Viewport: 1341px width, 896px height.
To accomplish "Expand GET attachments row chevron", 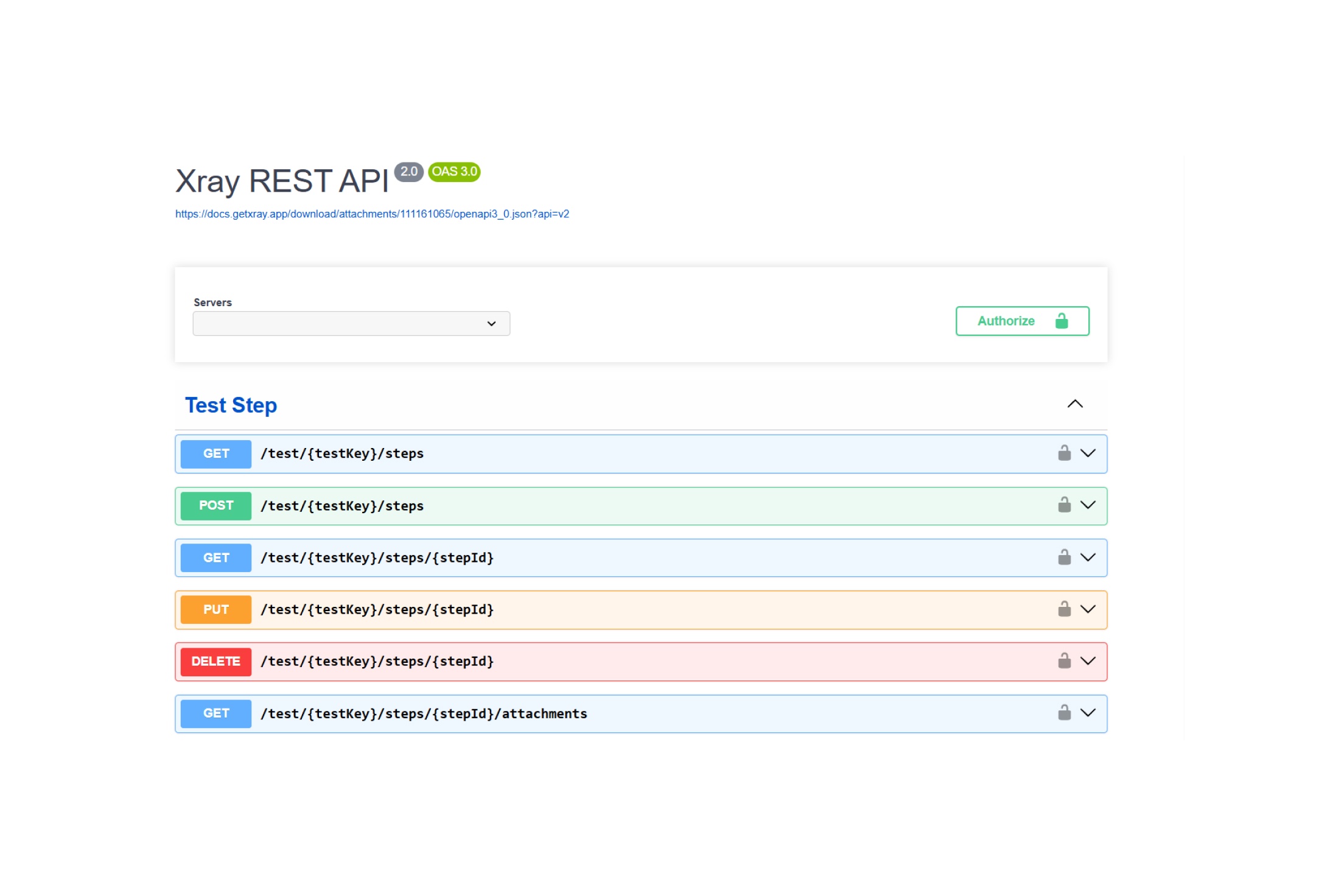I will tap(1088, 712).
